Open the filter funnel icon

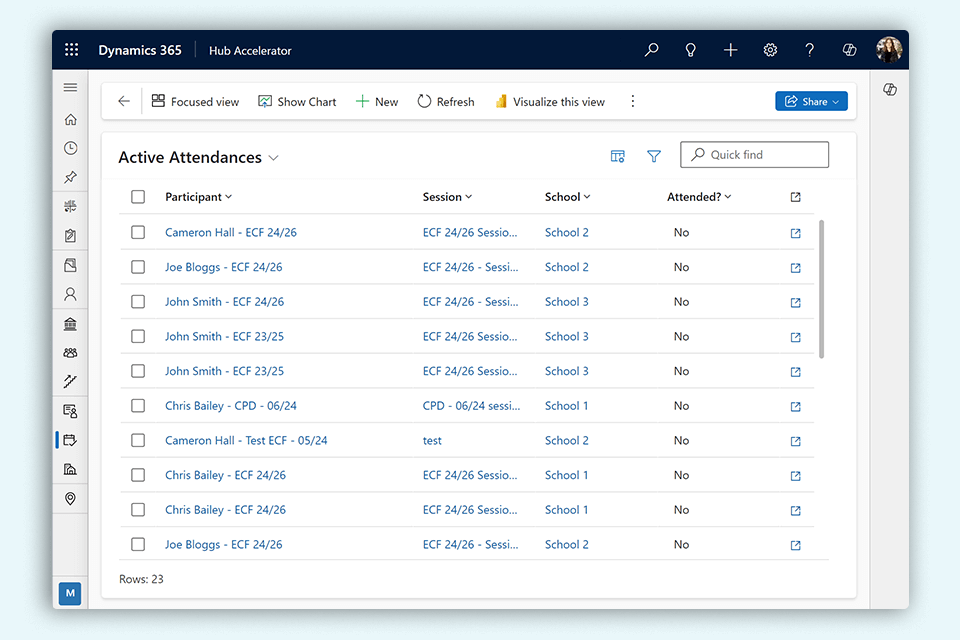(654, 156)
